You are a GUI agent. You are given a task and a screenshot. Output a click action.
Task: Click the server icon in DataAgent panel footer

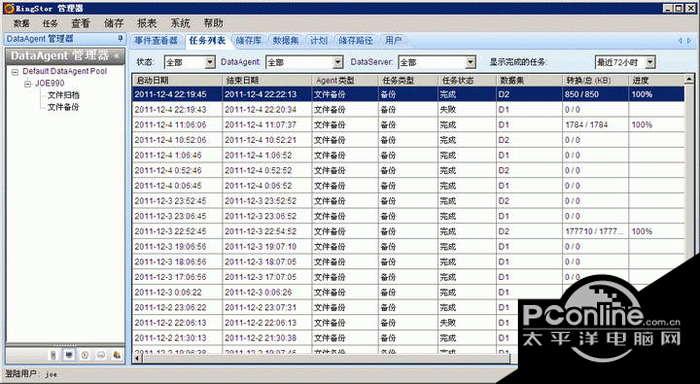pos(54,355)
